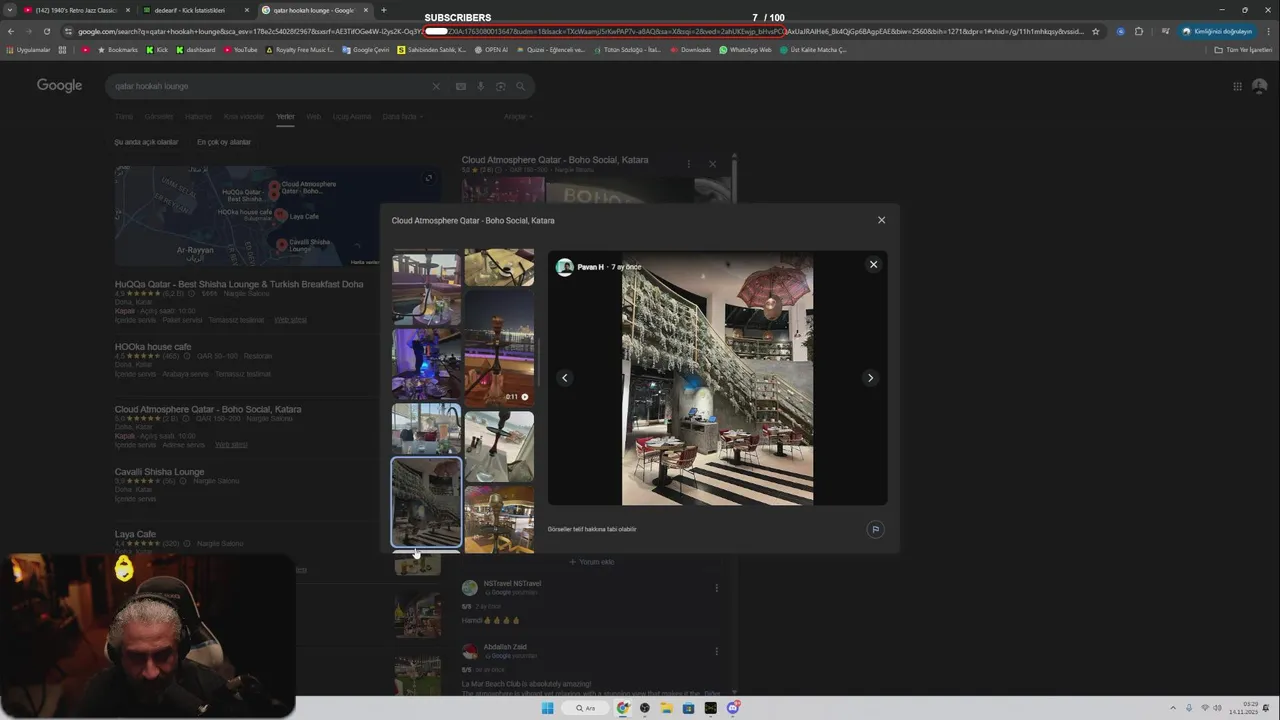The height and width of the screenshot is (720, 1280).
Task: Open the purple-lit hookah thumbnail
Action: point(426,364)
